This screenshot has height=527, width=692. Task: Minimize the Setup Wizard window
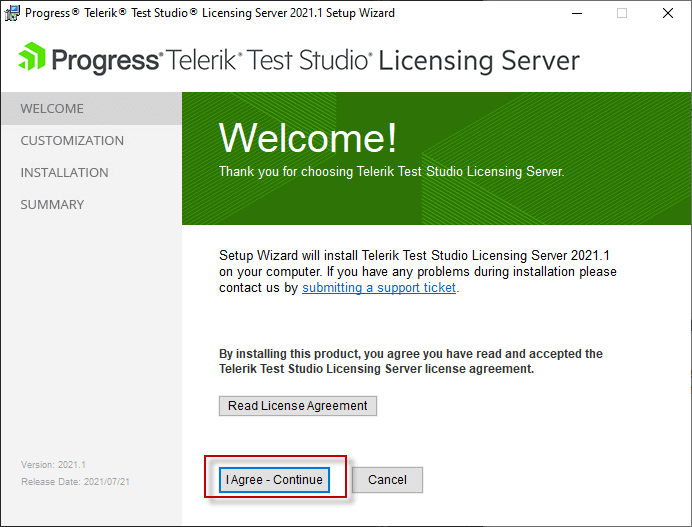point(577,13)
